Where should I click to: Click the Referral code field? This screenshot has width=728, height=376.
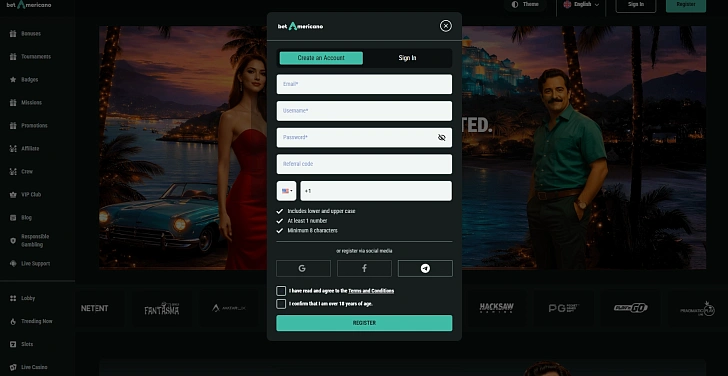[364, 164]
